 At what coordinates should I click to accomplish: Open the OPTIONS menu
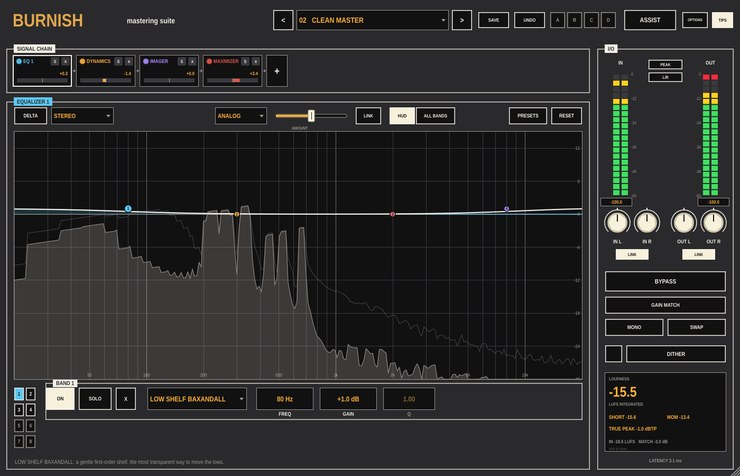tap(695, 20)
